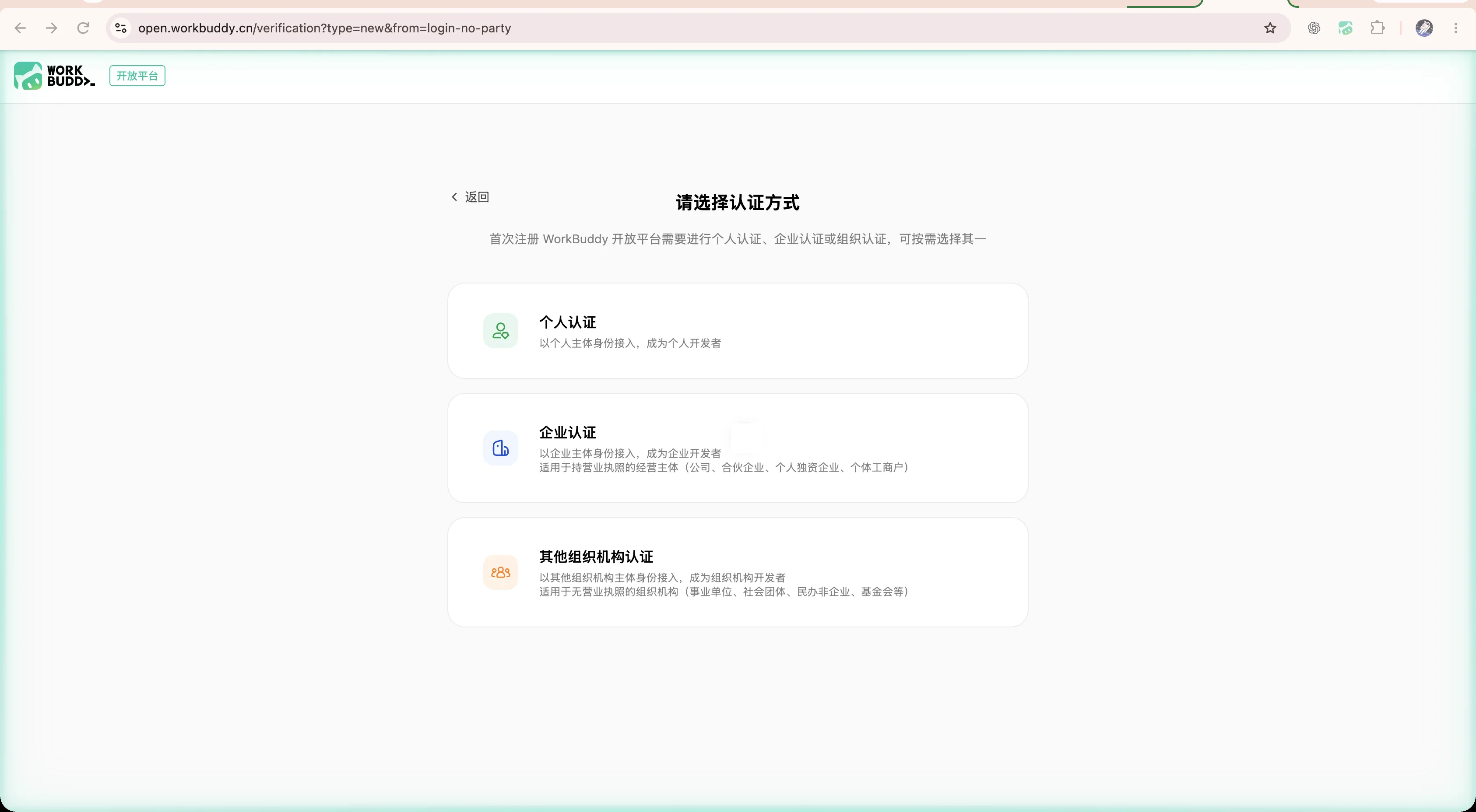Click the subtitle starting 首次注册 WorkBuddy 开放平台
This screenshot has width=1476, height=812.
pyautogui.click(x=738, y=239)
